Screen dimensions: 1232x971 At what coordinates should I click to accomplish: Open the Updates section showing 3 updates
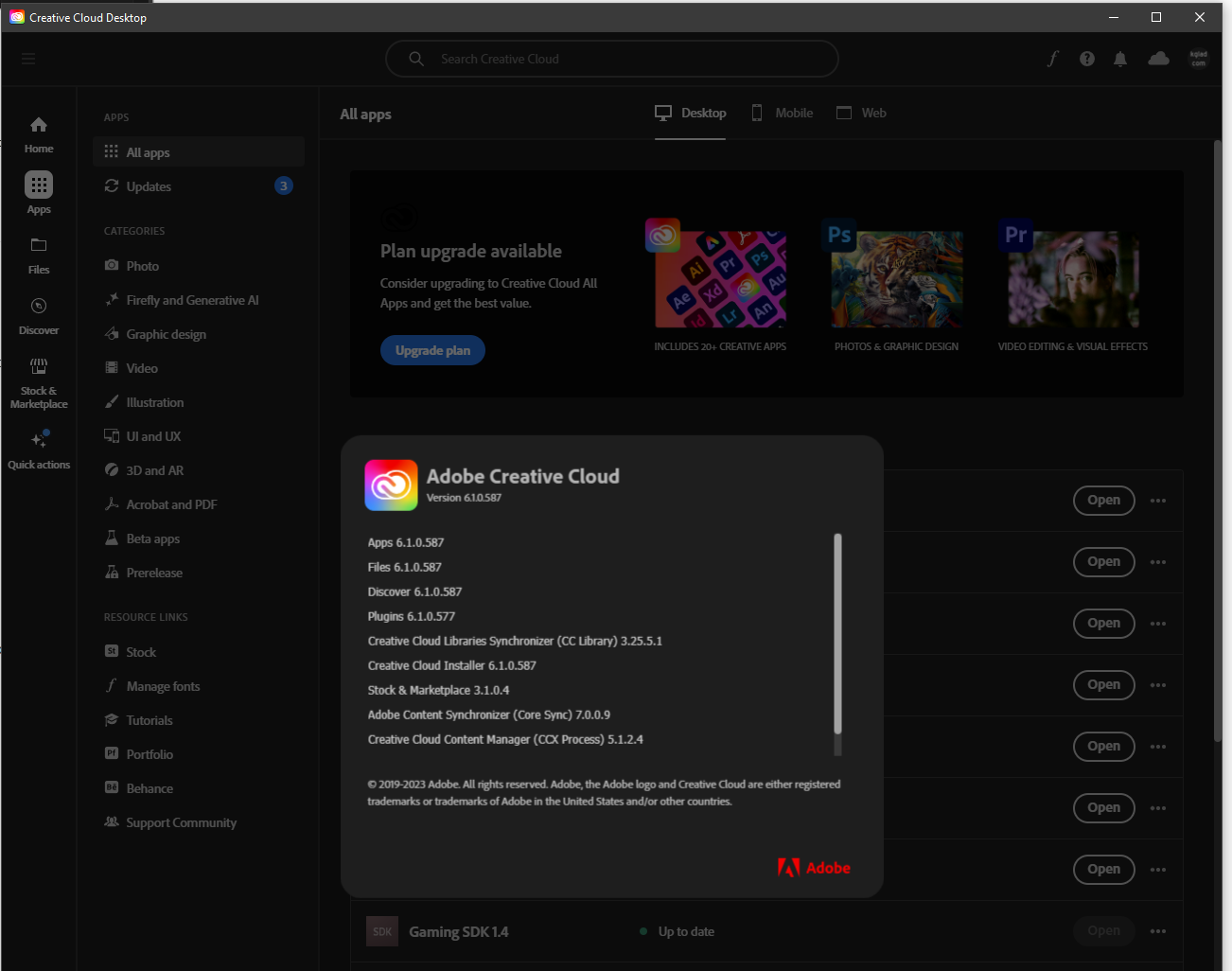click(x=148, y=185)
